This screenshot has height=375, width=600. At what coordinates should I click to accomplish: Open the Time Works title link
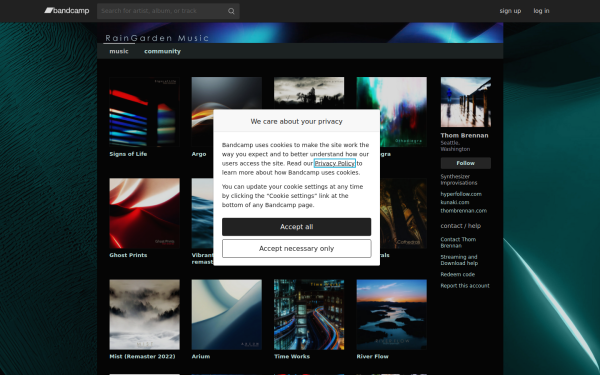292,356
